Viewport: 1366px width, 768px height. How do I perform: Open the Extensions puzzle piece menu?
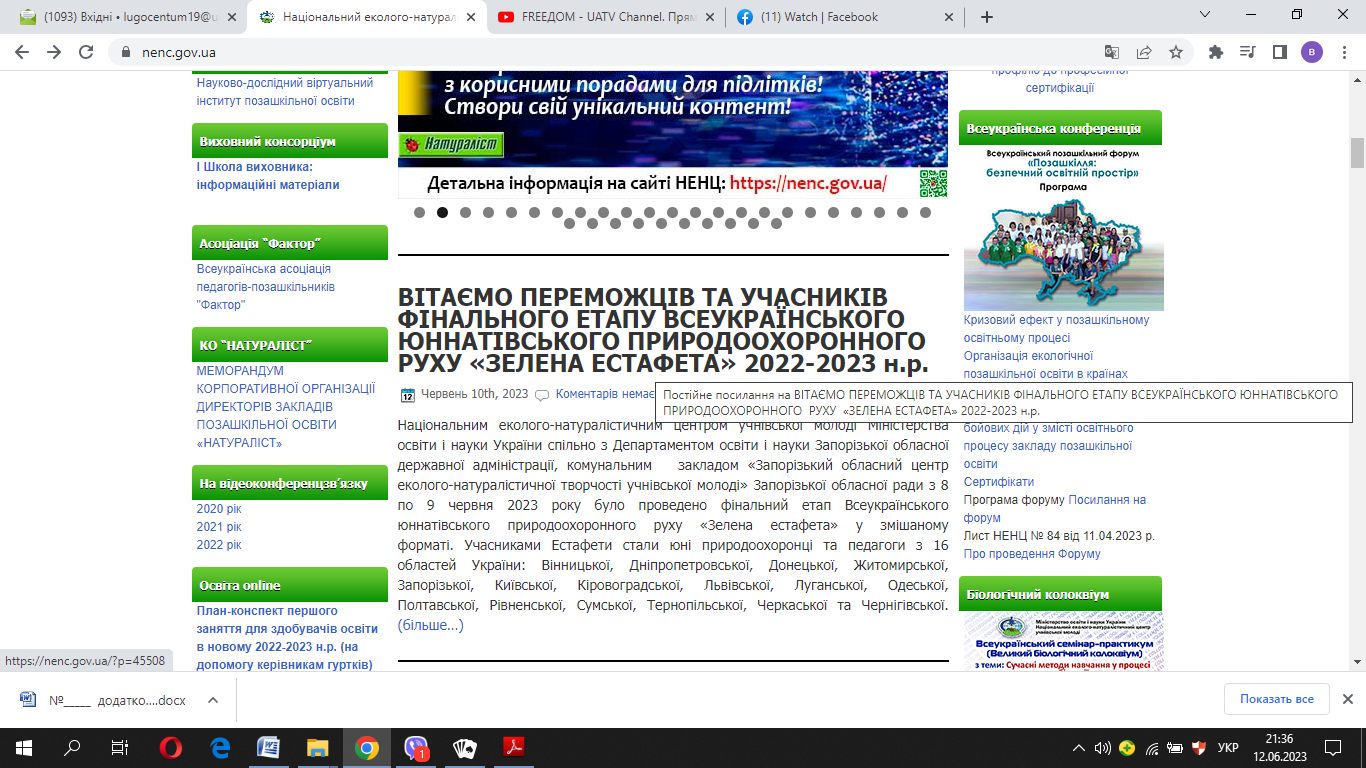1216,53
